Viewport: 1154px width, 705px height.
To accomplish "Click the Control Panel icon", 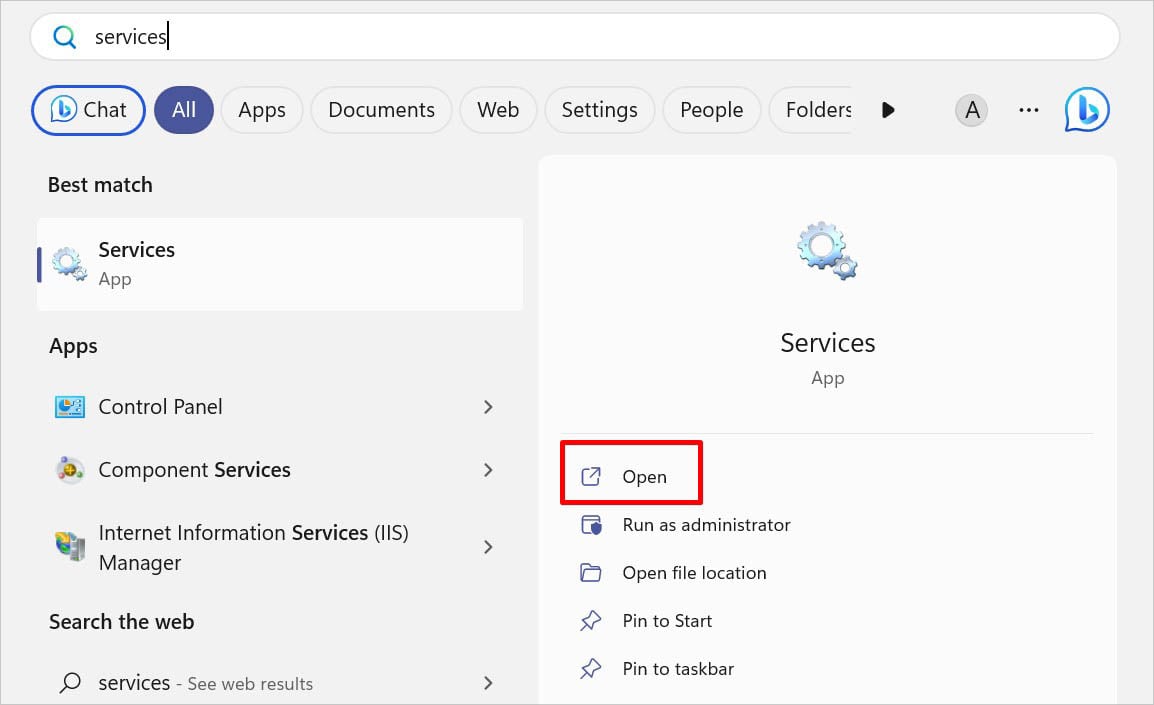I will [x=70, y=407].
